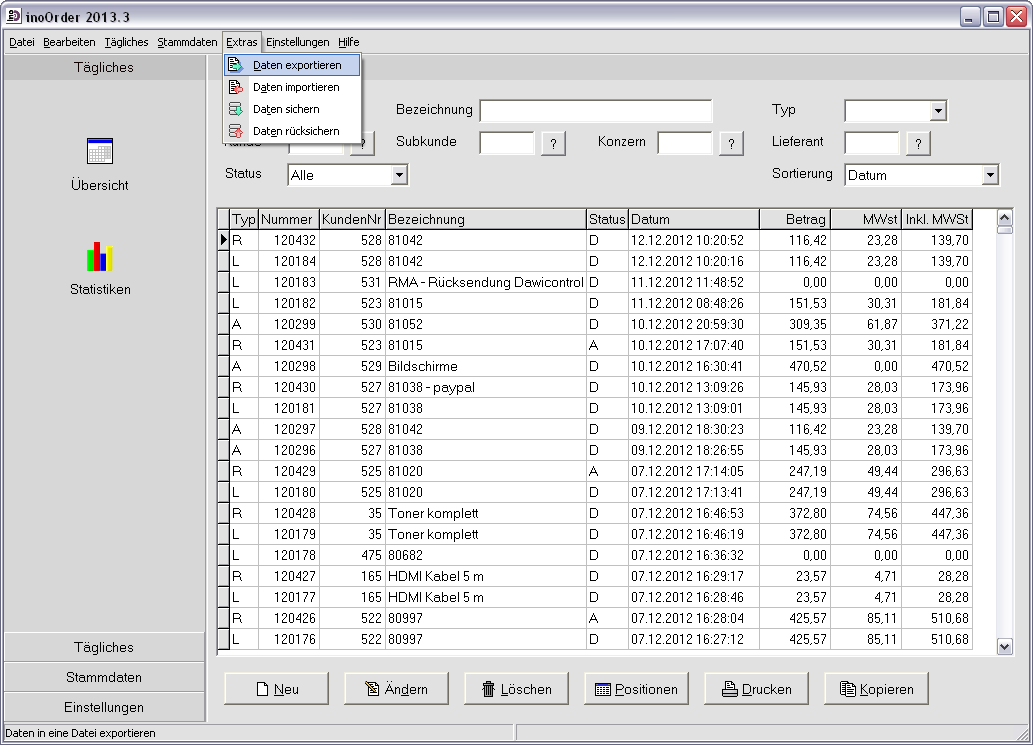This screenshot has width=1033, height=745.
Task: Click the Daten importieren menu icon
Action: point(236,87)
